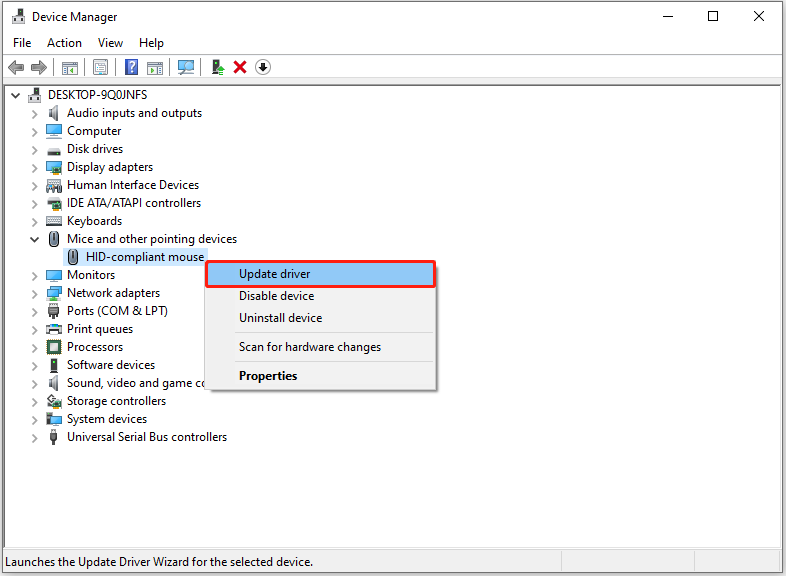Viewport: 786px width, 576px height.
Task: Click the Ports (COM & LPT) icon
Action: click(x=54, y=311)
